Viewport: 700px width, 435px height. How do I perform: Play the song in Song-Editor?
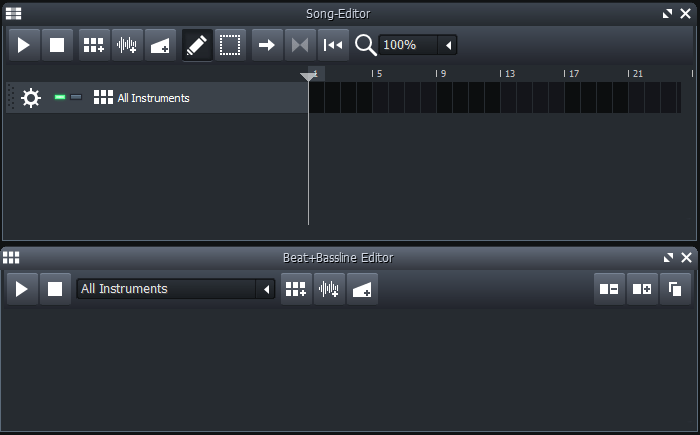click(24, 45)
